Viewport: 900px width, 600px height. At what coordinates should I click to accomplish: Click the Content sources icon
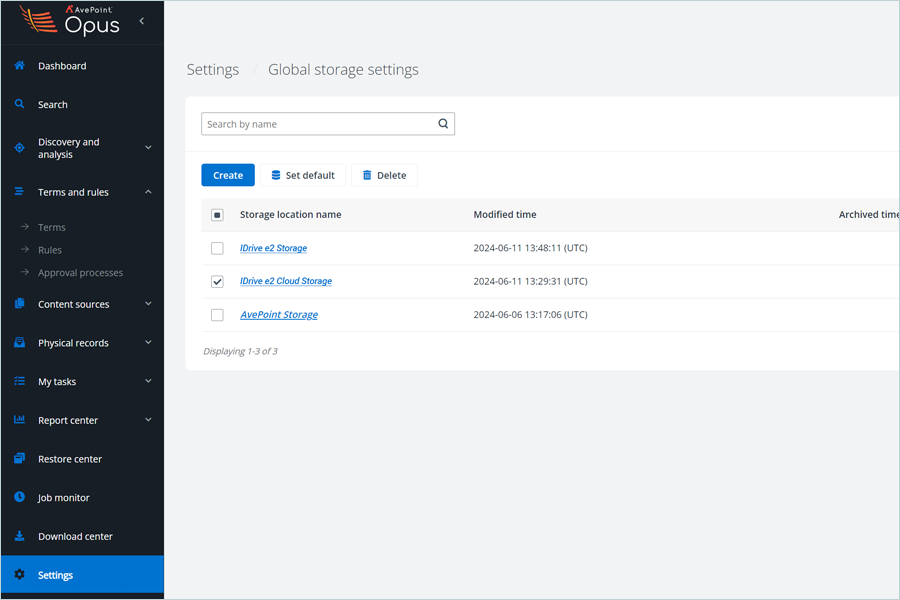point(20,304)
